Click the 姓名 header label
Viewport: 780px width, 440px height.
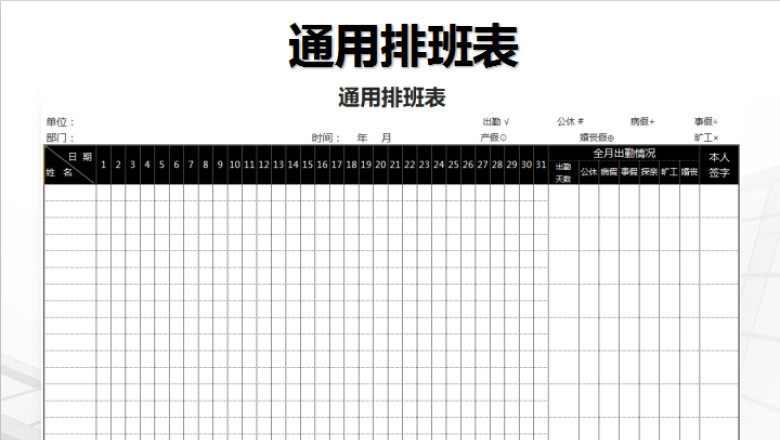[59, 173]
